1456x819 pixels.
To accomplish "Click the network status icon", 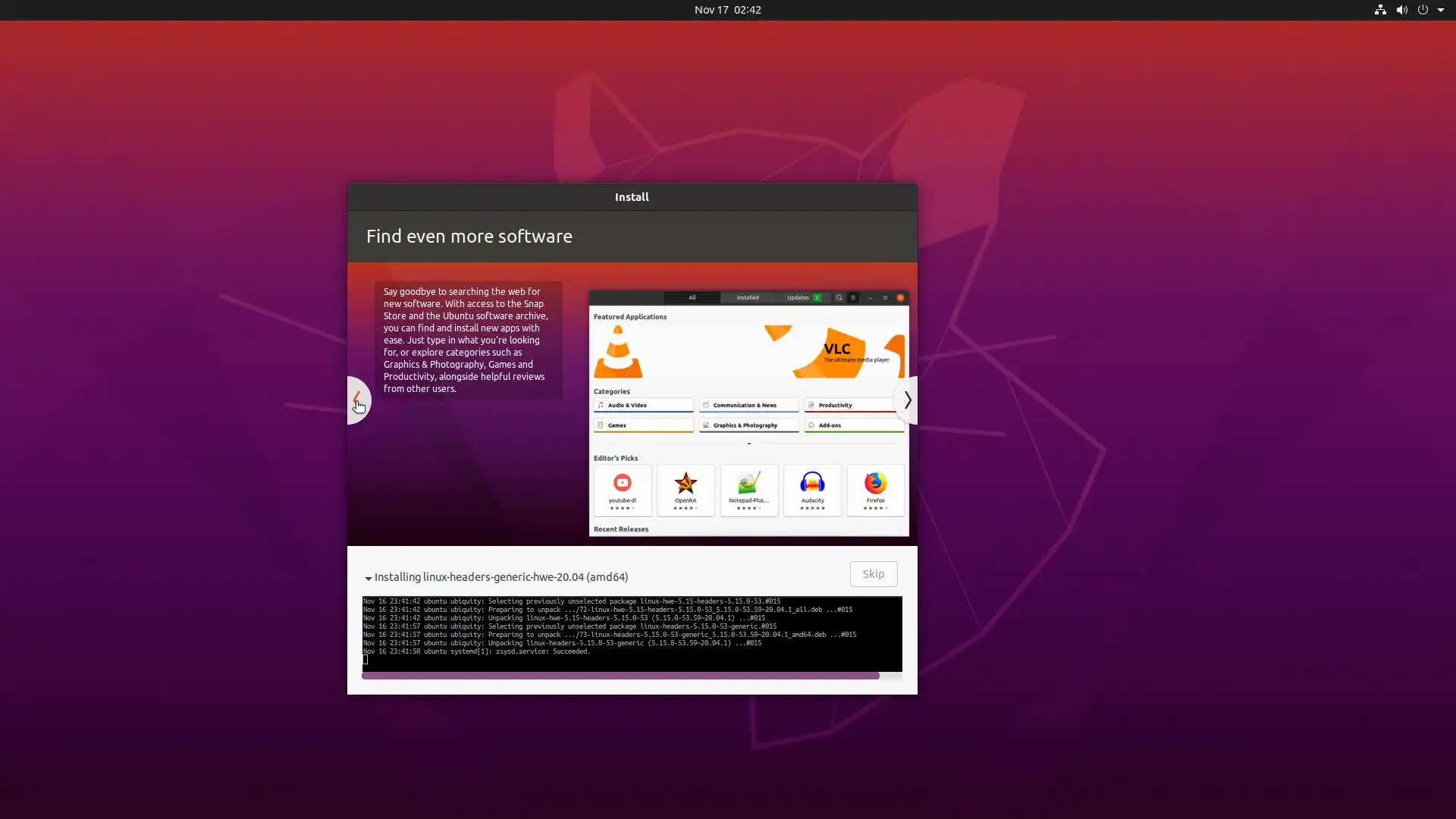I will click(1380, 10).
